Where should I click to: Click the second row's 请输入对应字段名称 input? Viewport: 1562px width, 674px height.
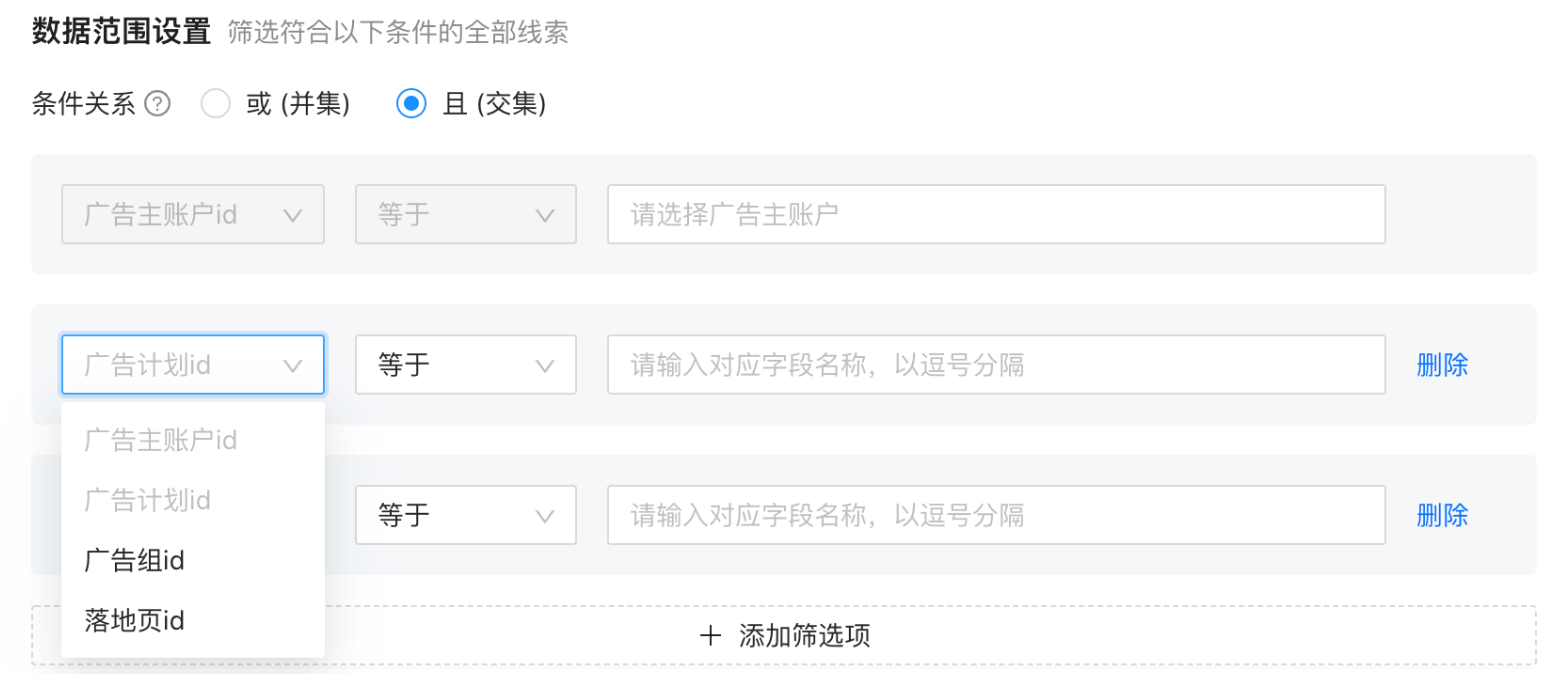point(995,364)
